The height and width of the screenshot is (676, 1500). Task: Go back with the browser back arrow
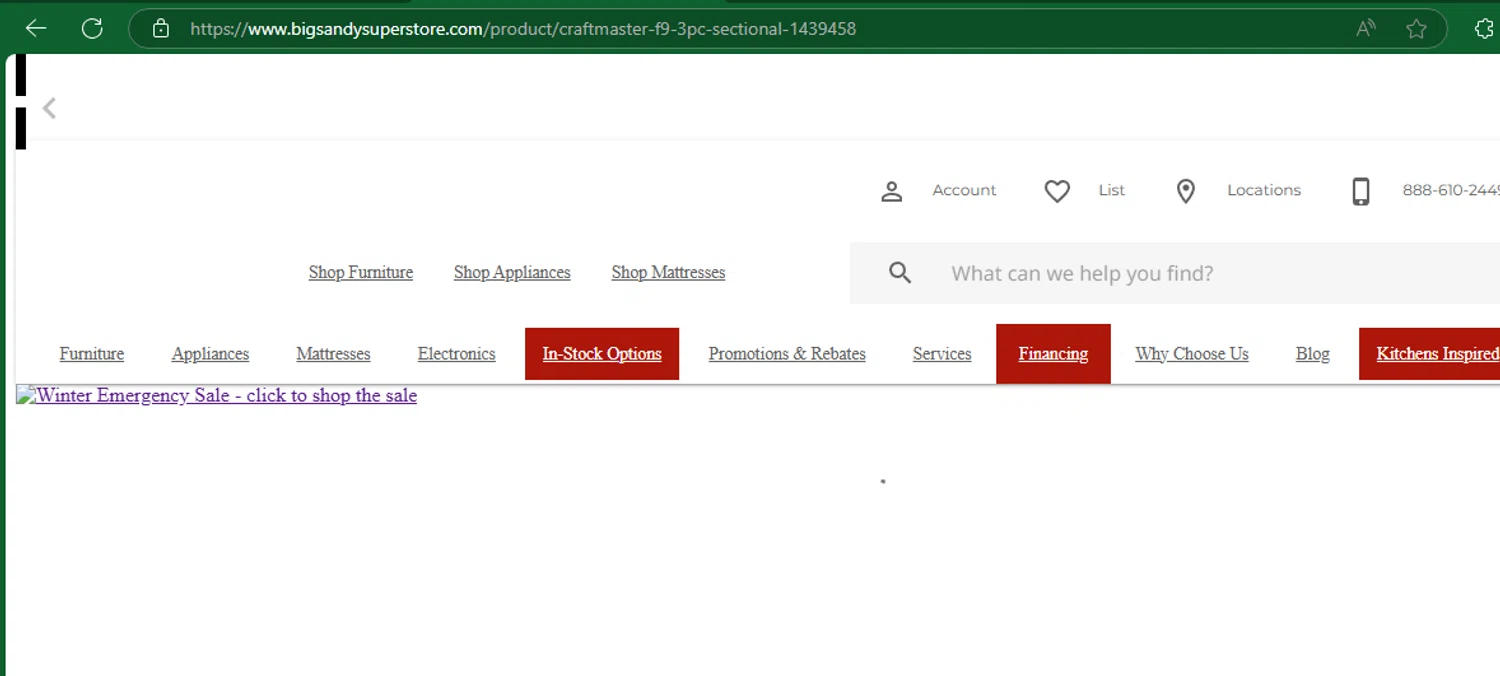[x=36, y=29]
